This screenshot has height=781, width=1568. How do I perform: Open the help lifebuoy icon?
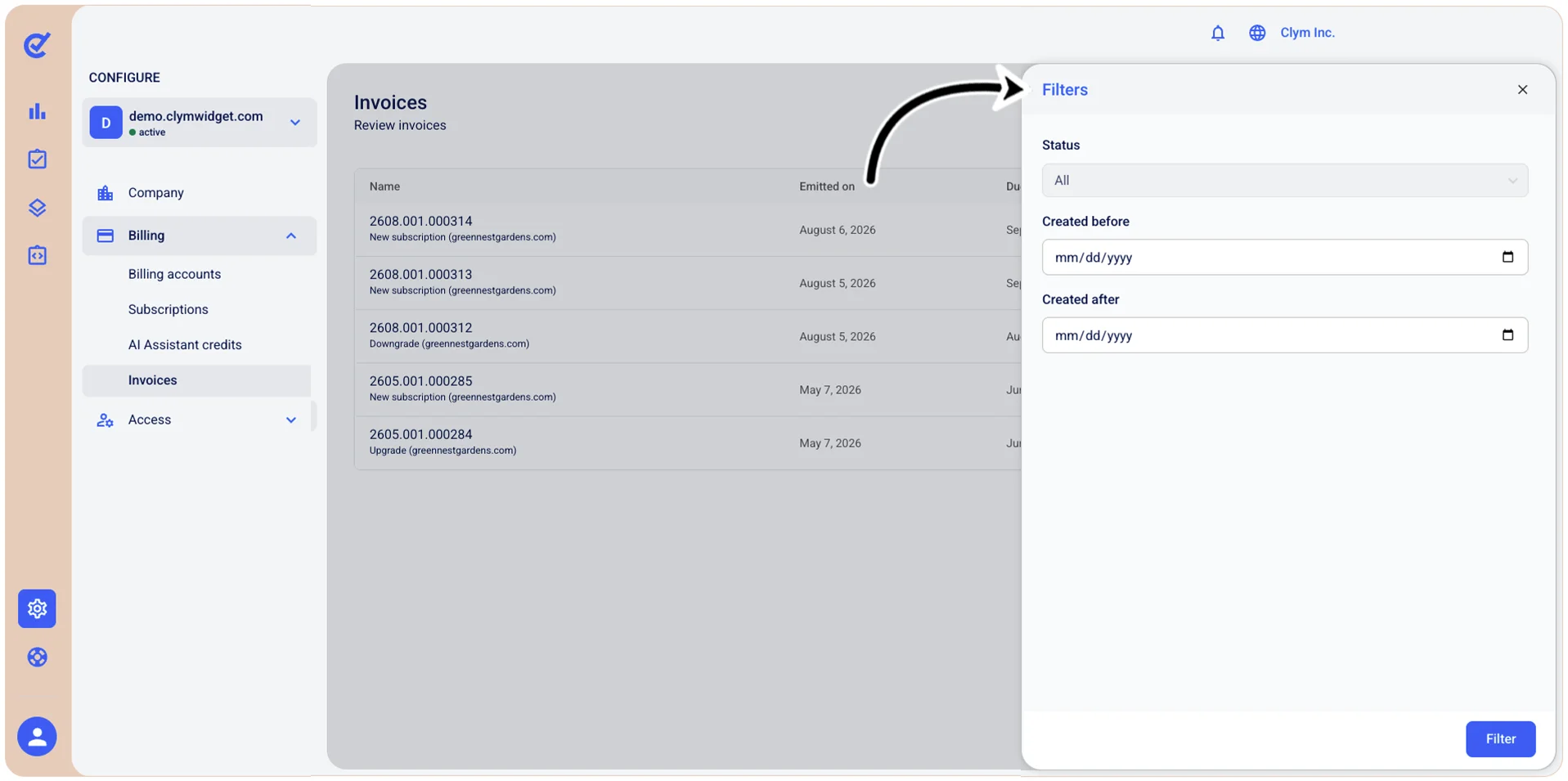37,658
